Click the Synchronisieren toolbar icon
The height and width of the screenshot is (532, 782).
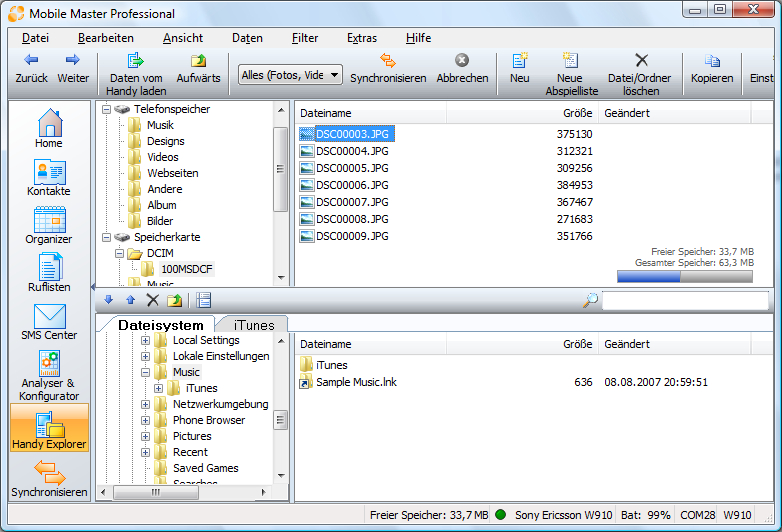point(388,61)
